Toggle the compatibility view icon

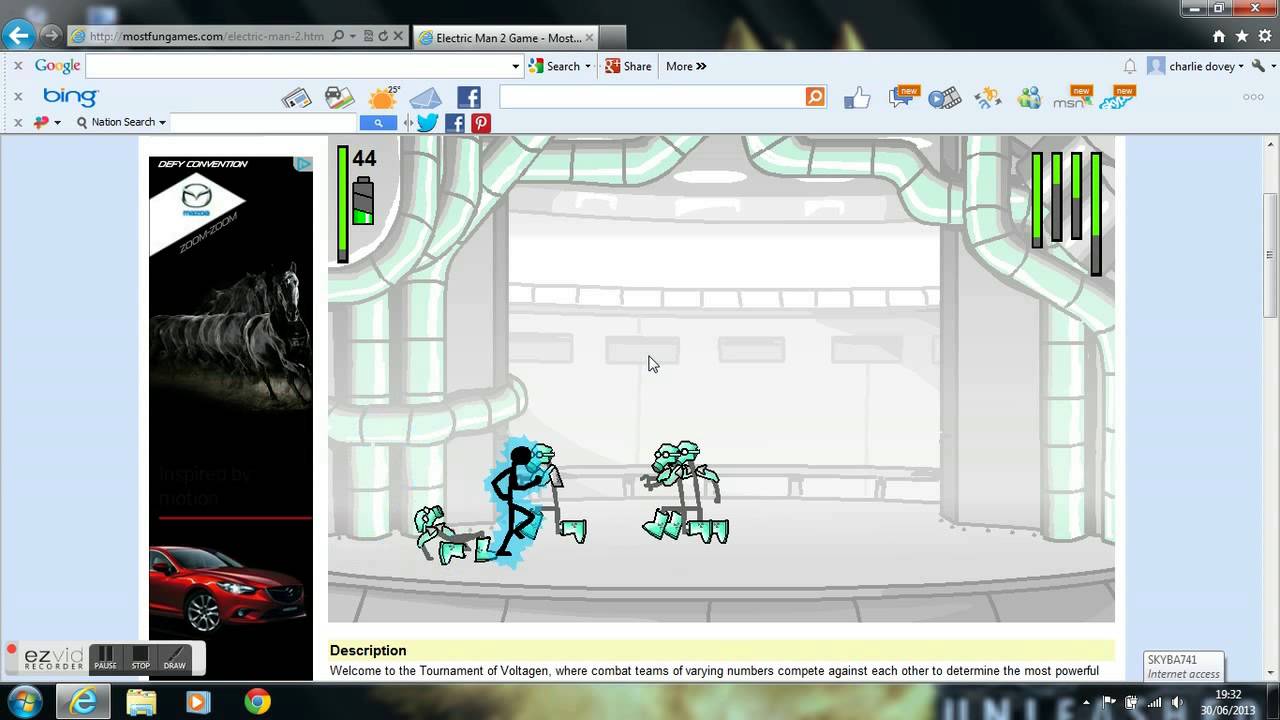pos(368,36)
